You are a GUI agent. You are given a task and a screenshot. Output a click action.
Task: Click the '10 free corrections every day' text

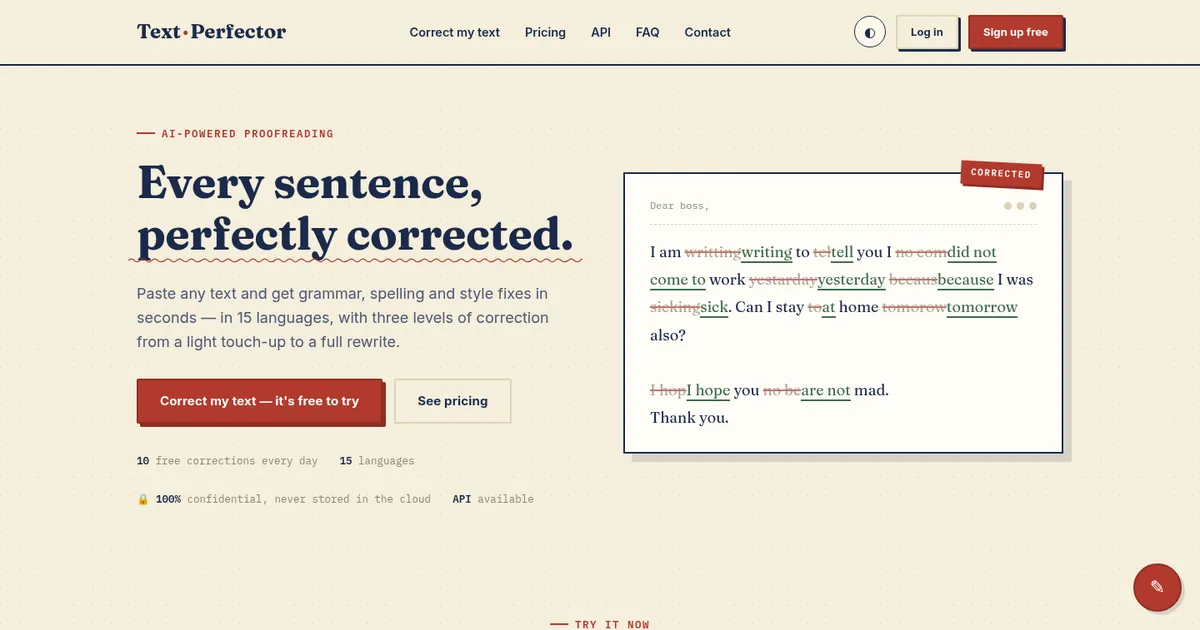point(227,461)
